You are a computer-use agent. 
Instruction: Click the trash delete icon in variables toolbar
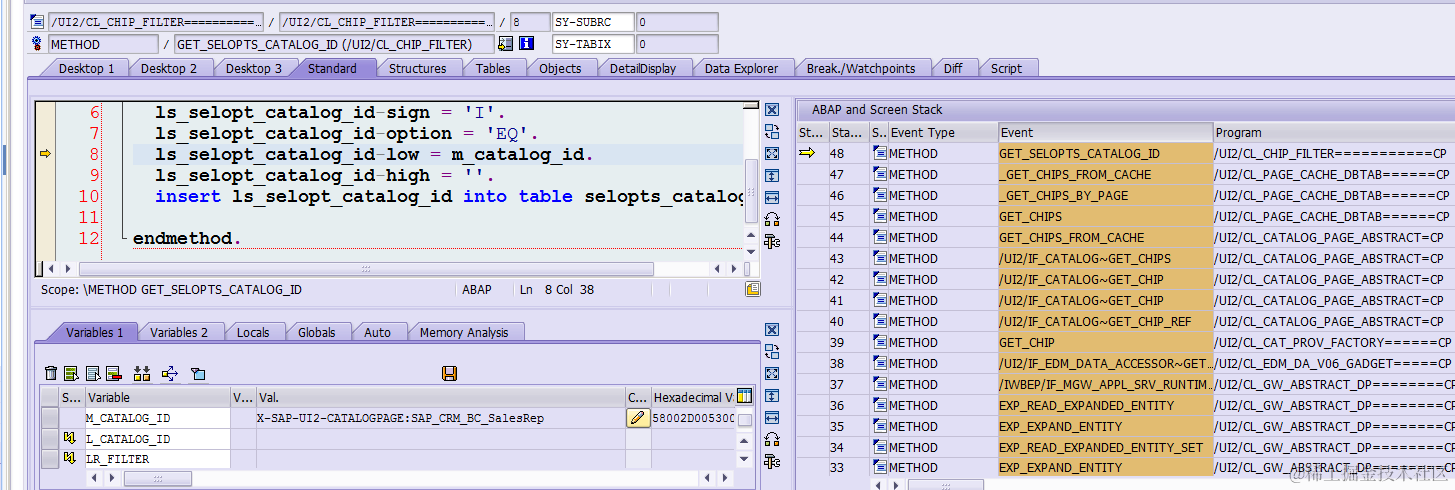click(x=51, y=373)
